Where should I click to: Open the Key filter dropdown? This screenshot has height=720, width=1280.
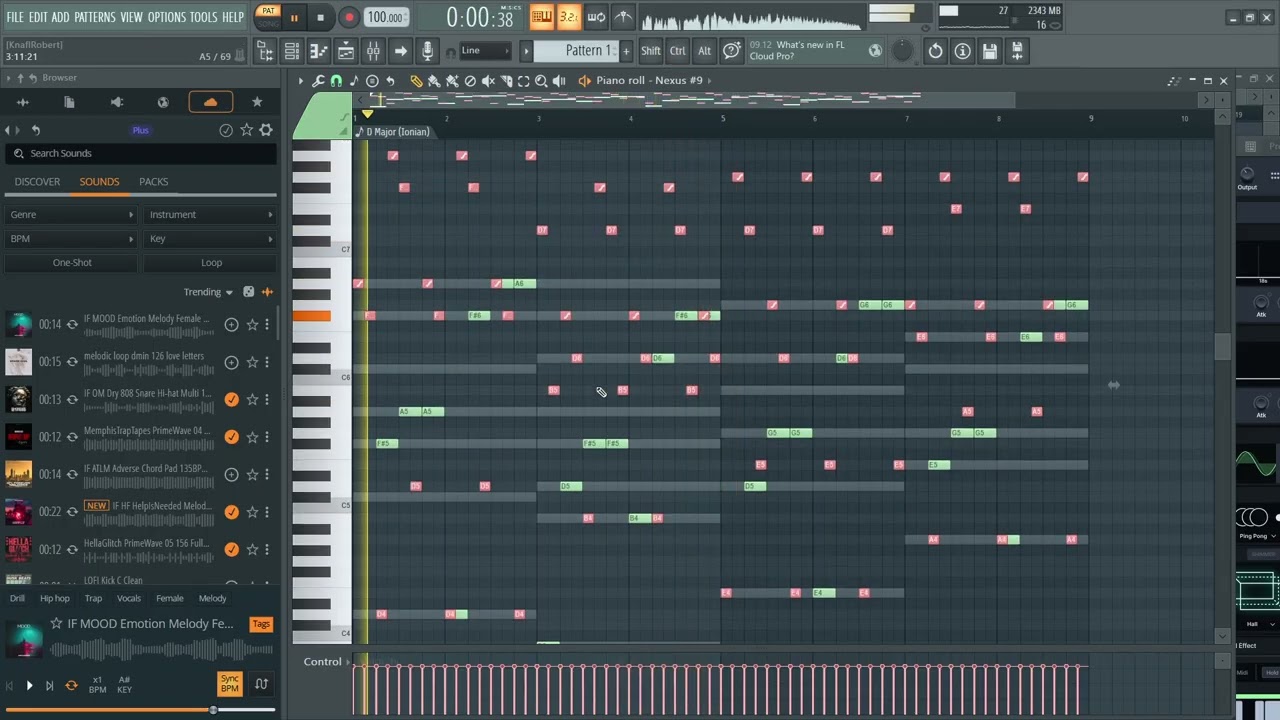pyautogui.click(x=211, y=239)
